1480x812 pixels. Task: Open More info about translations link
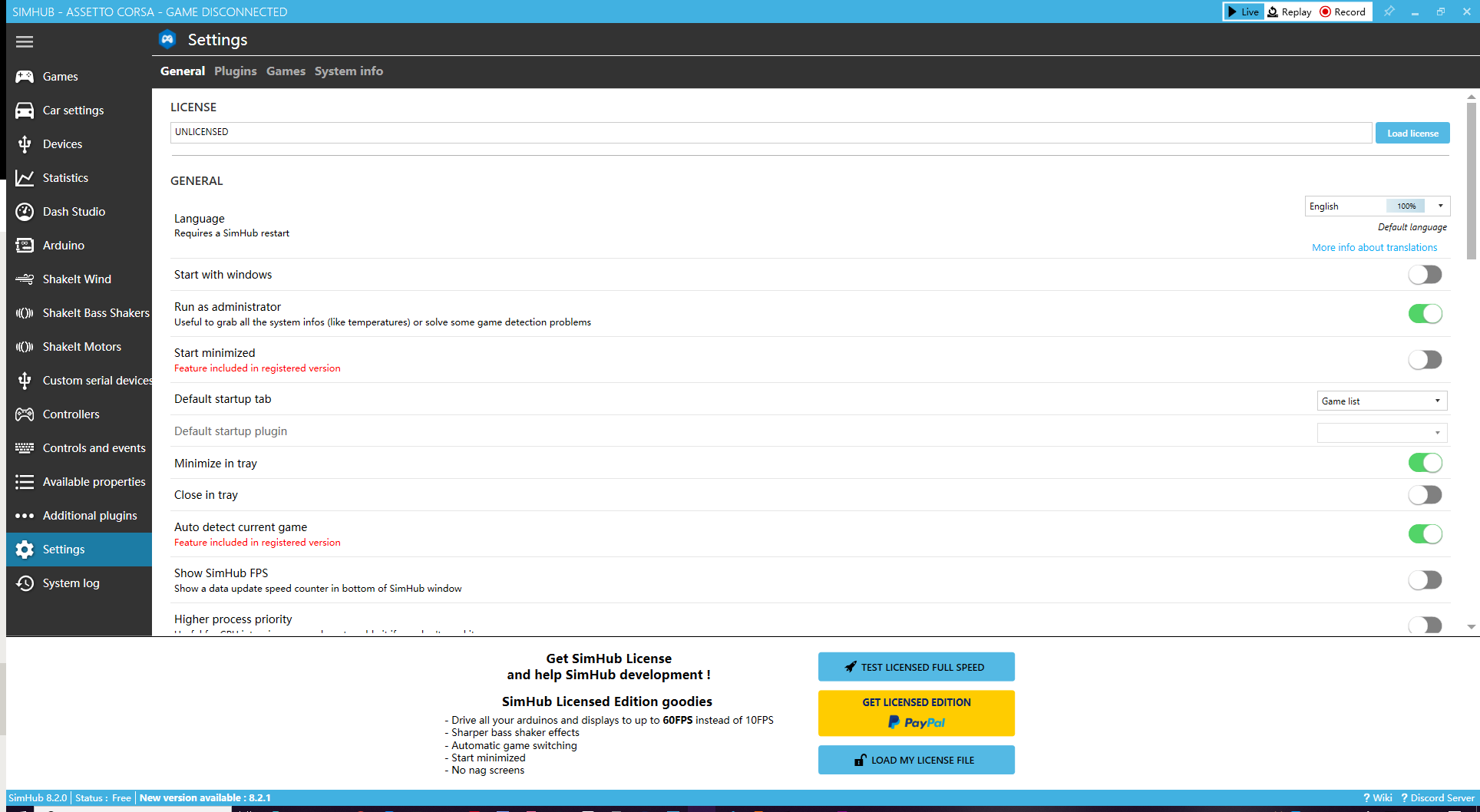[x=1374, y=247]
